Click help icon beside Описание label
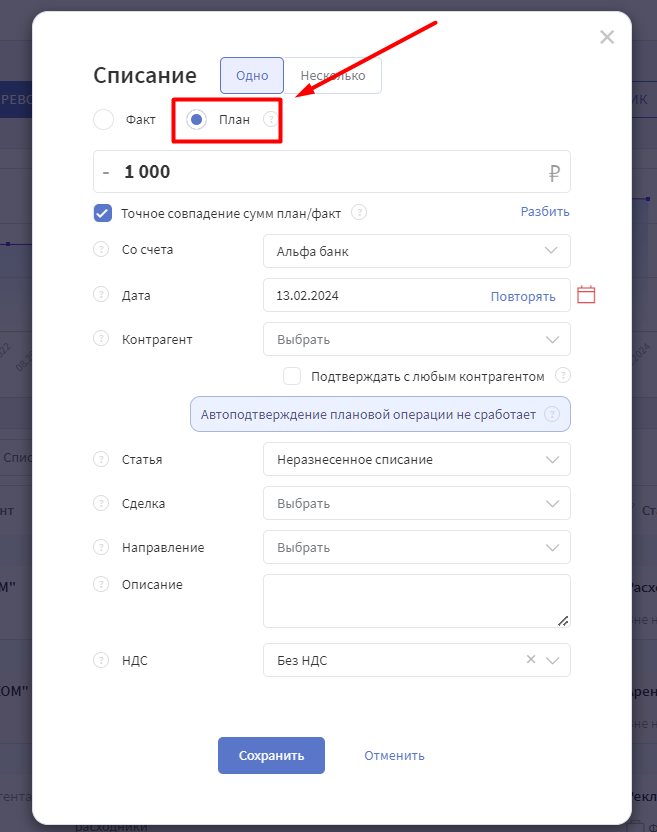The height and width of the screenshot is (832, 657). click(101, 584)
